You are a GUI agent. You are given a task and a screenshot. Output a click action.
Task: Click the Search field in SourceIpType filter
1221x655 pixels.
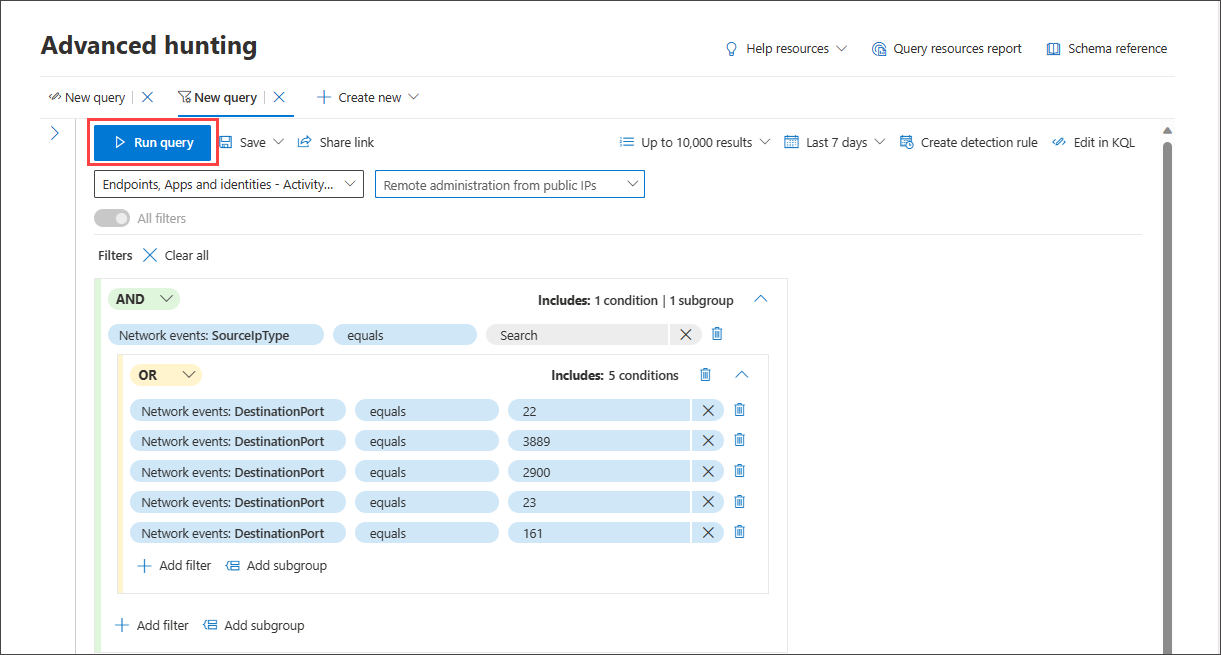coord(577,334)
